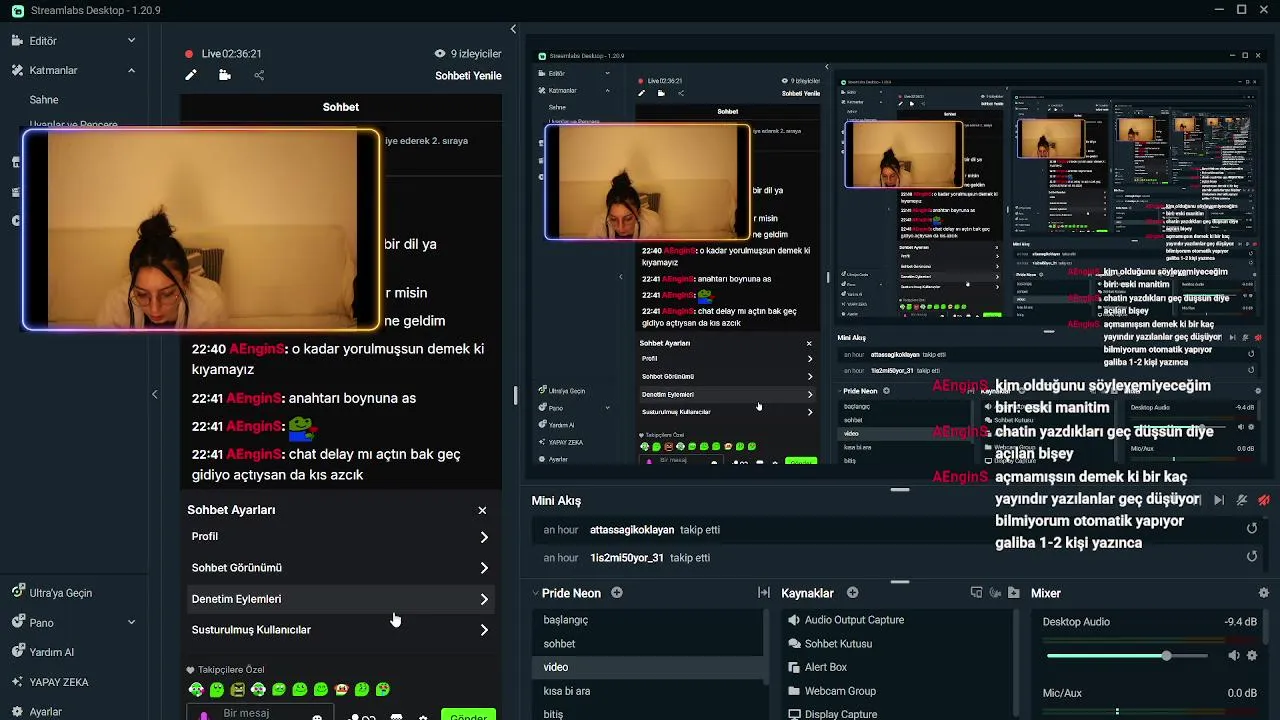Image resolution: width=1280 pixels, height=720 pixels.
Task: Expand the Pano sidebar chevron
Action: 131,622
